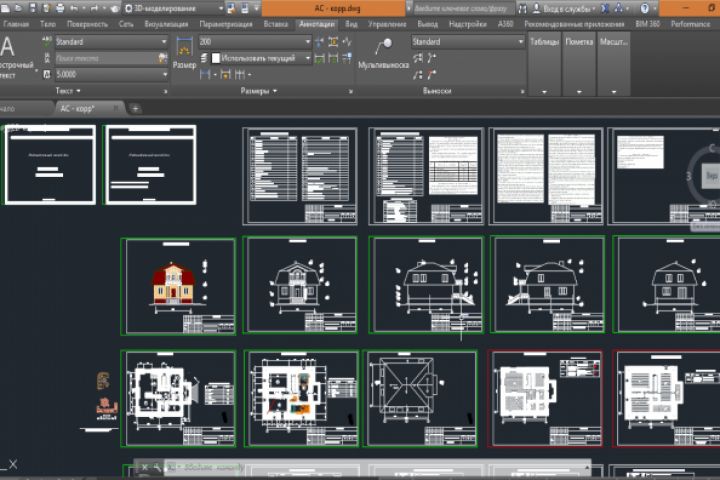
Task: Open the Вставка ribbon tab
Action: tap(276, 24)
